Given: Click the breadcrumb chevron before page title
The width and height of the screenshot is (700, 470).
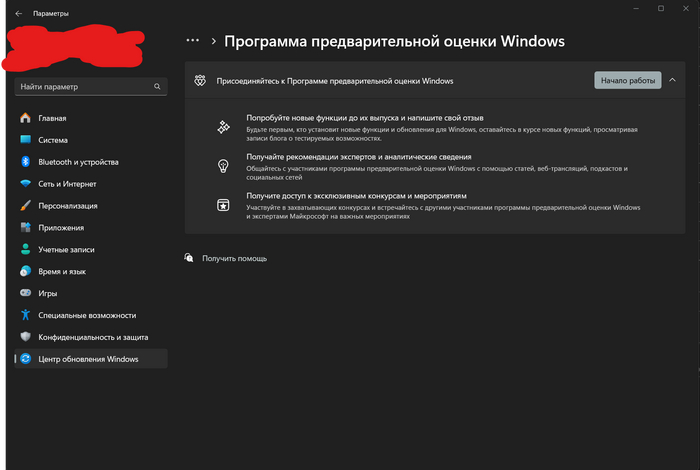Looking at the screenshot, I should [213, 41].
